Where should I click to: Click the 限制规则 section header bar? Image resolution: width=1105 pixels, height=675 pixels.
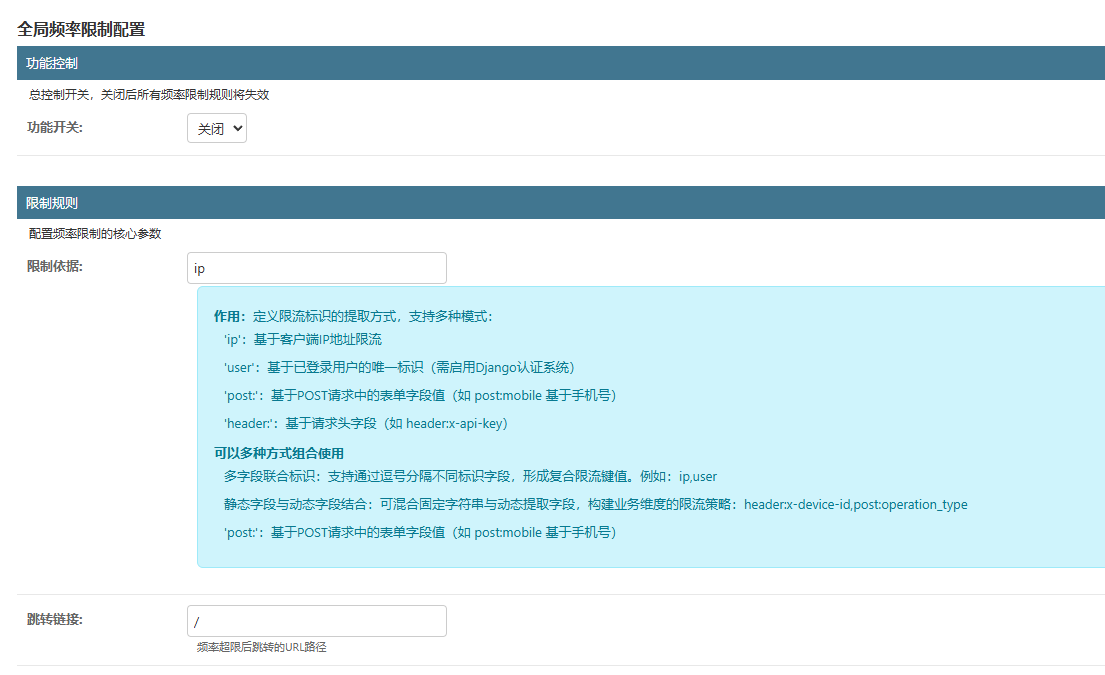click(x=560, y=202)
